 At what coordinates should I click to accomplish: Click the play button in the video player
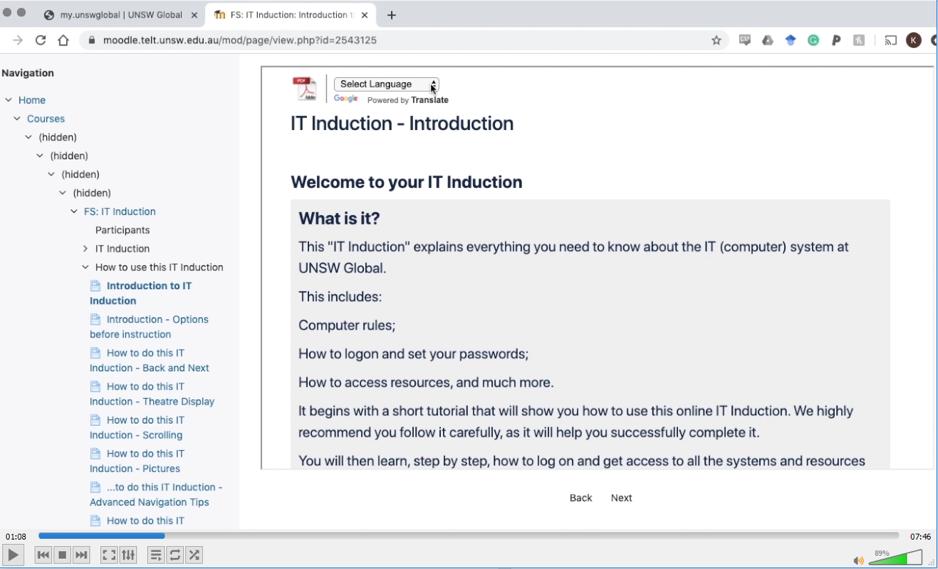pos(13,555)
